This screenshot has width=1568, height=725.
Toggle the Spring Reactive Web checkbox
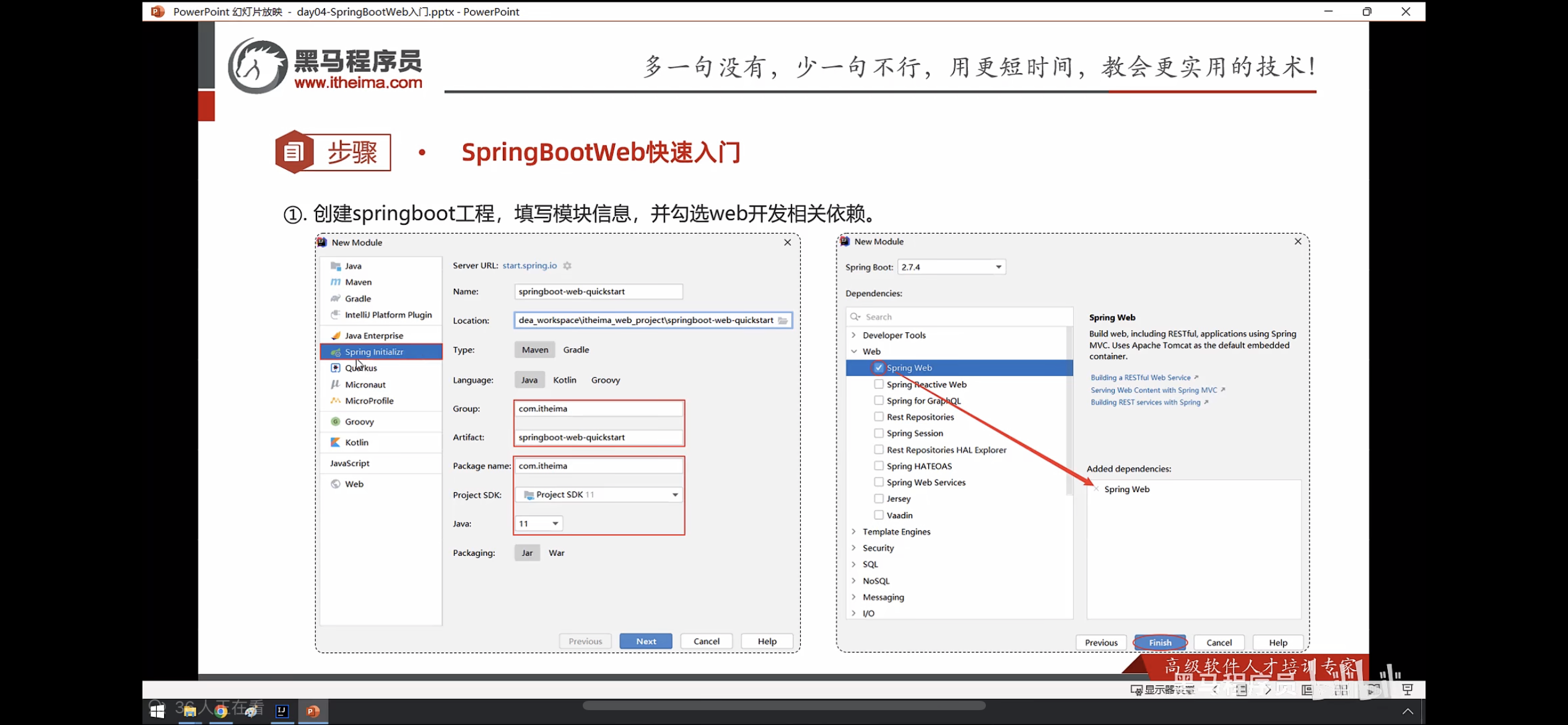(878, 384)
